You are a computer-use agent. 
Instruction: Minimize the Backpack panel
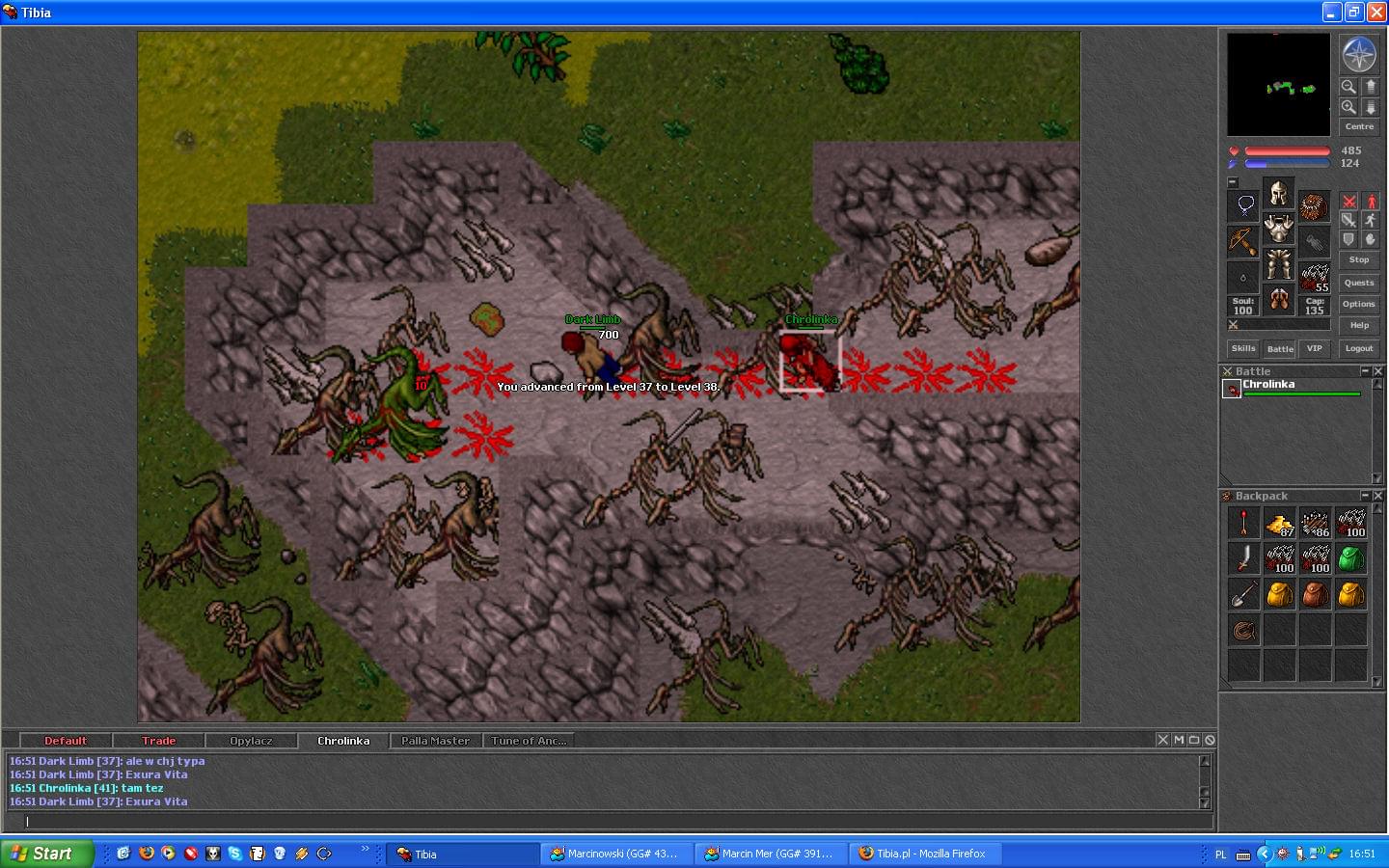tap(1365, 496)
